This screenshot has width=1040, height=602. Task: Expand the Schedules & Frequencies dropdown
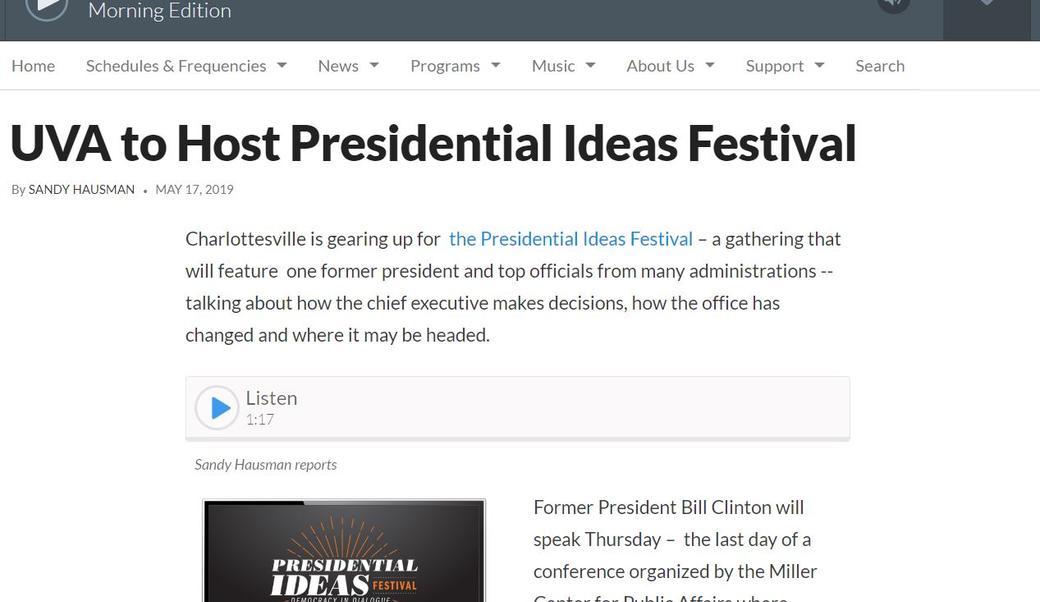coord(282,66)
